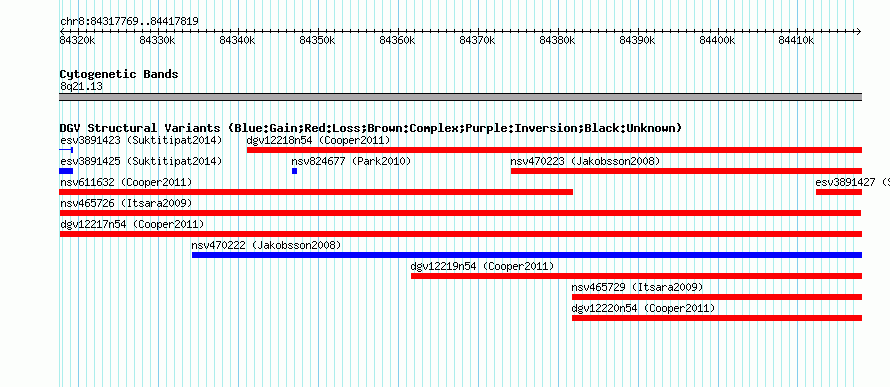The height and width of the screenshot is (387, 890).
Task: Select the red nsv611632 loss bar
Action: click(316, 192)
